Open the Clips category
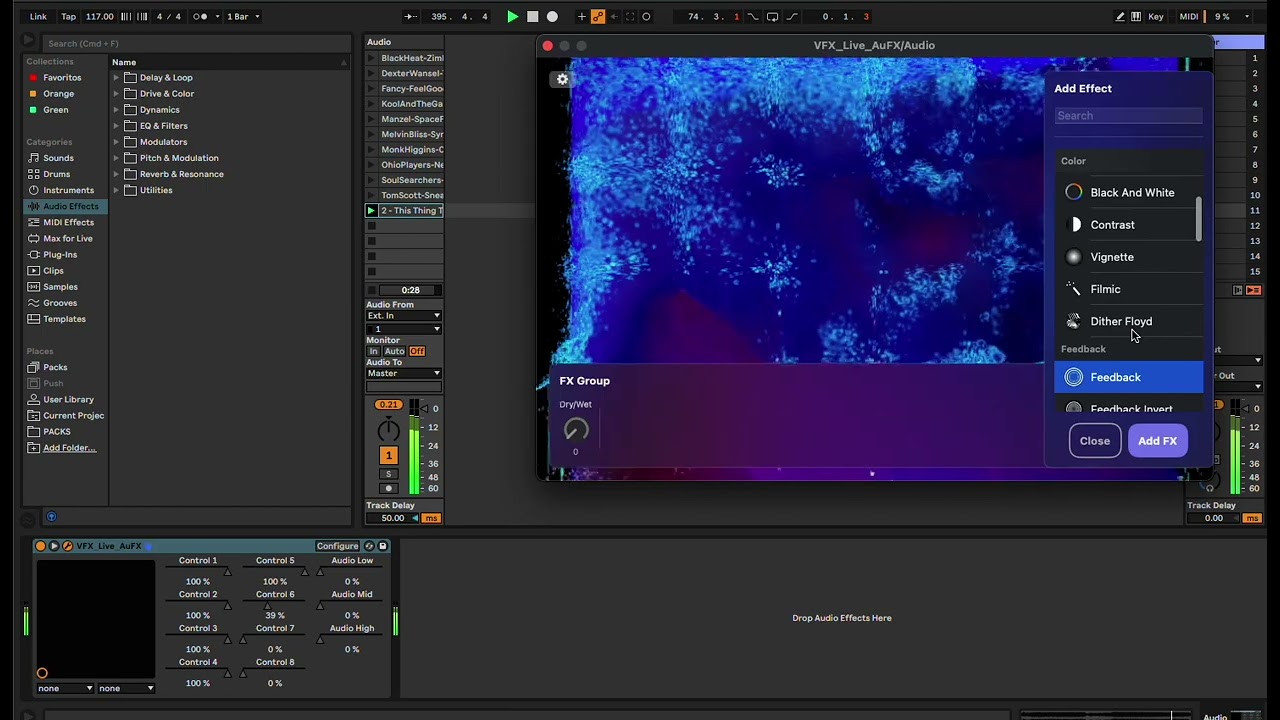This screenshot has height=720, width=1280. pos(53,270)
